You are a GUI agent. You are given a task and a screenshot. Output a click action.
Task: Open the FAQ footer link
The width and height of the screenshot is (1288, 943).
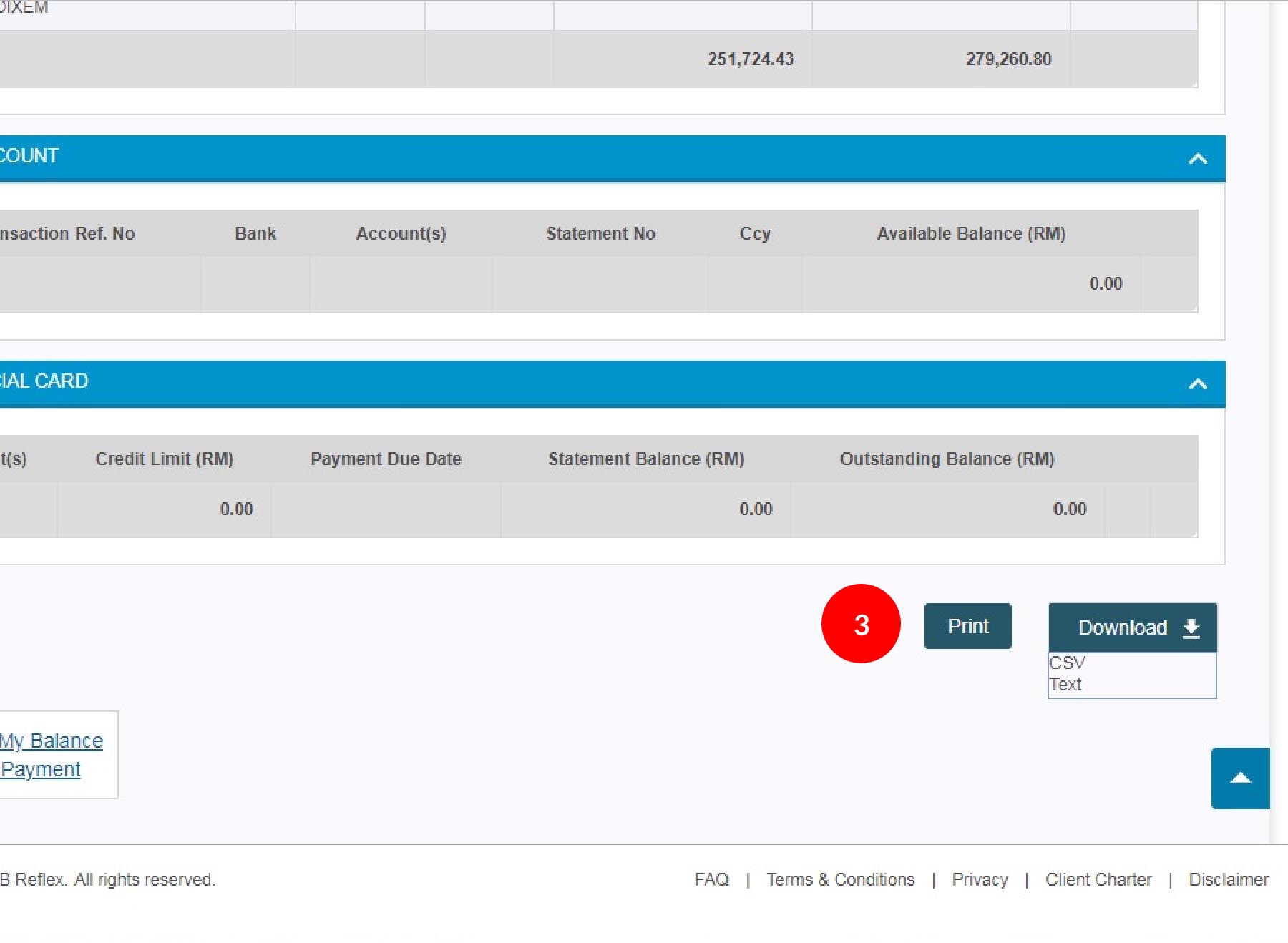pyautogui.click(x=711, y=879)
